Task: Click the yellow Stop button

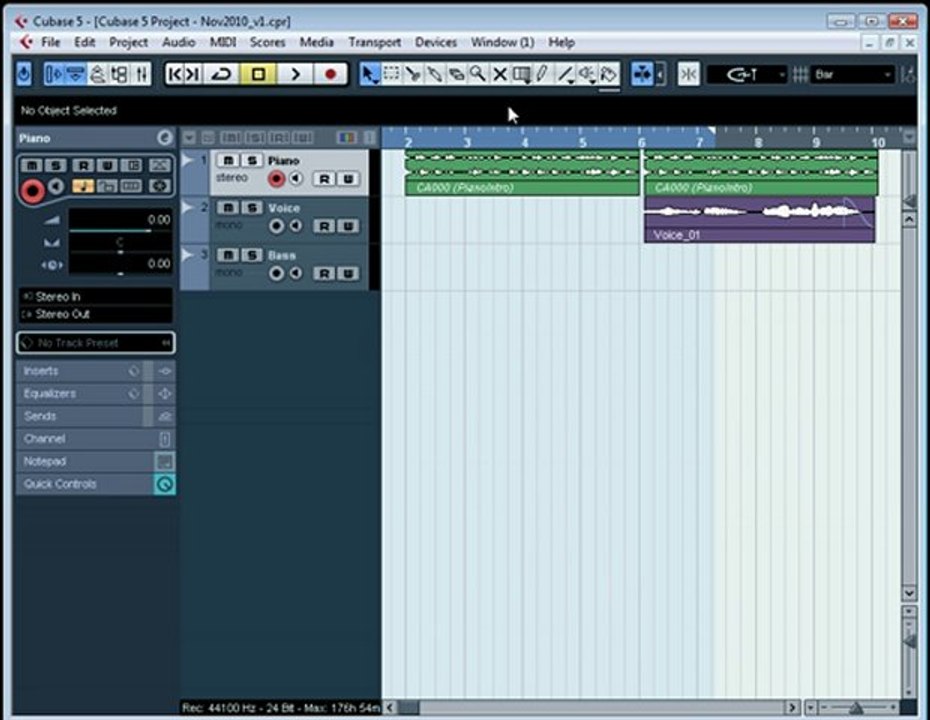Action: tap(258, 74)
